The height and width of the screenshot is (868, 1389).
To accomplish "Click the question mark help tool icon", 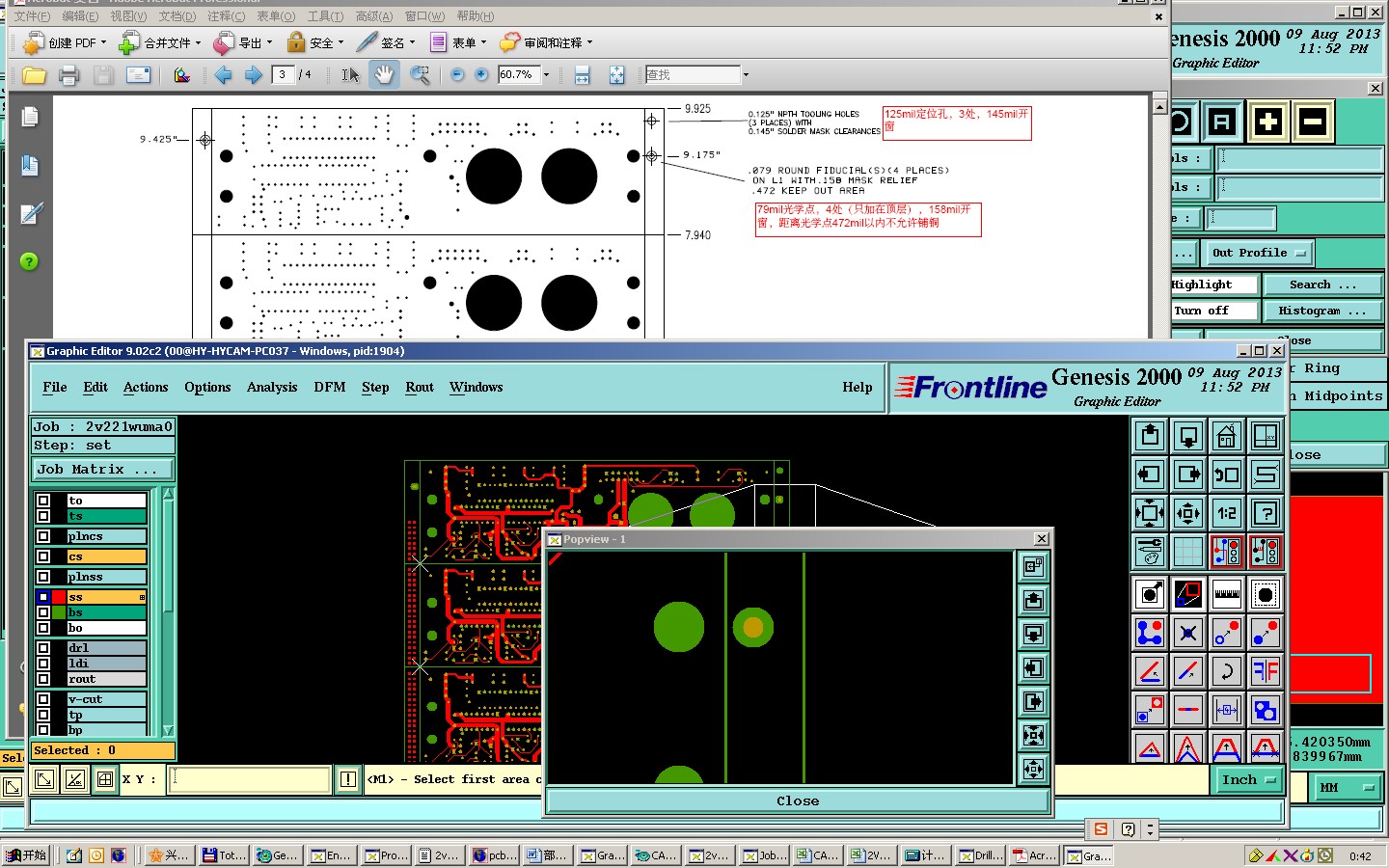I will (1265, 513).
